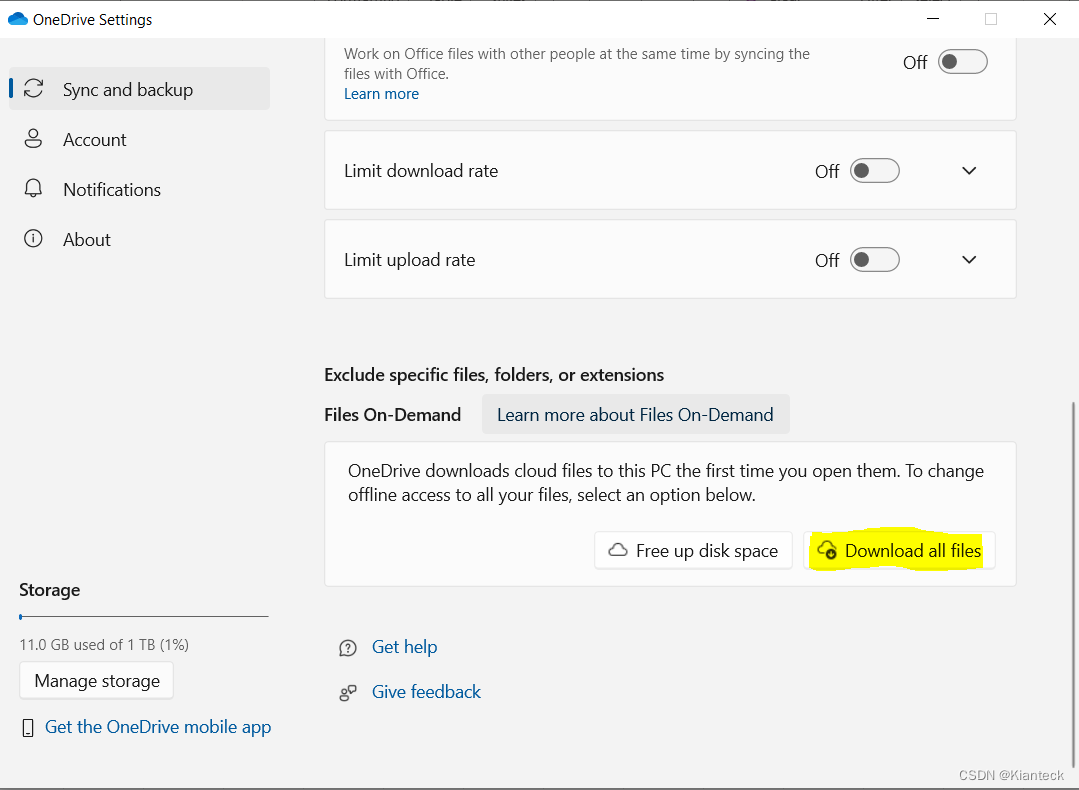The image size is (1079, 790).
Task: Click the bell icon beside Notifications
Action: tap(33, 189)
